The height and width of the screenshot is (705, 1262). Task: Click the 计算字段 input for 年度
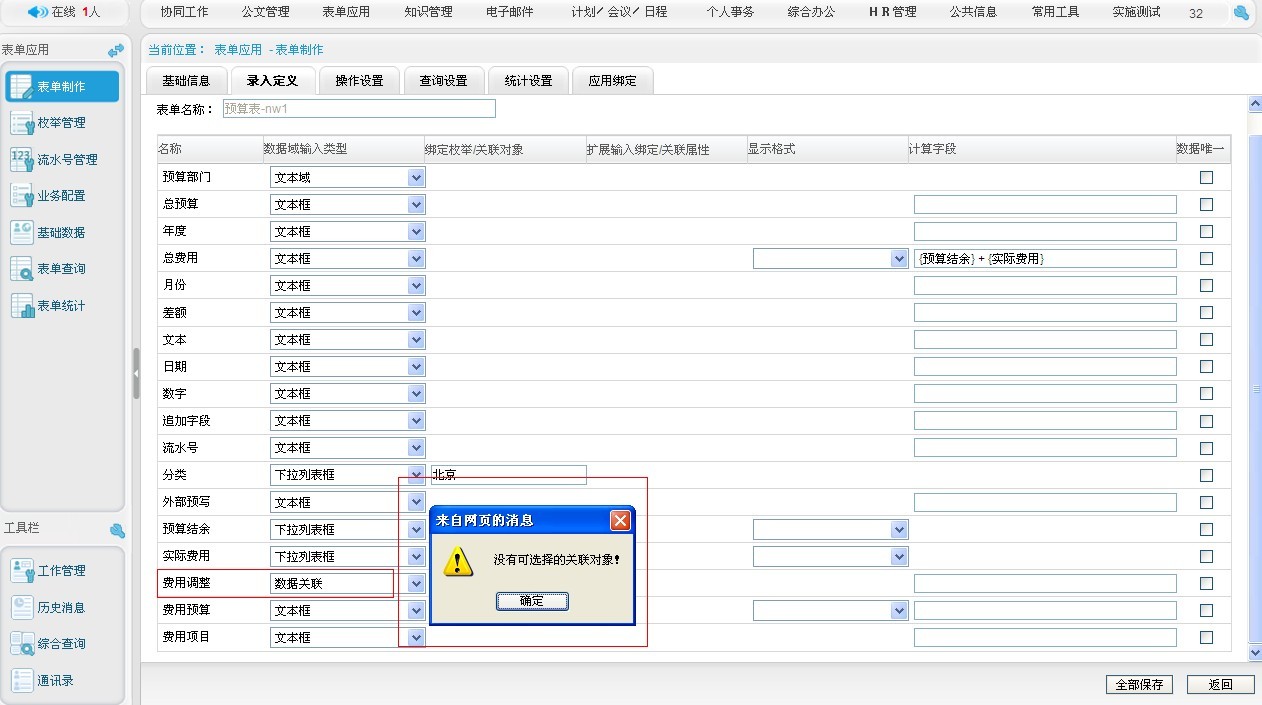(x=1044, y=231)
